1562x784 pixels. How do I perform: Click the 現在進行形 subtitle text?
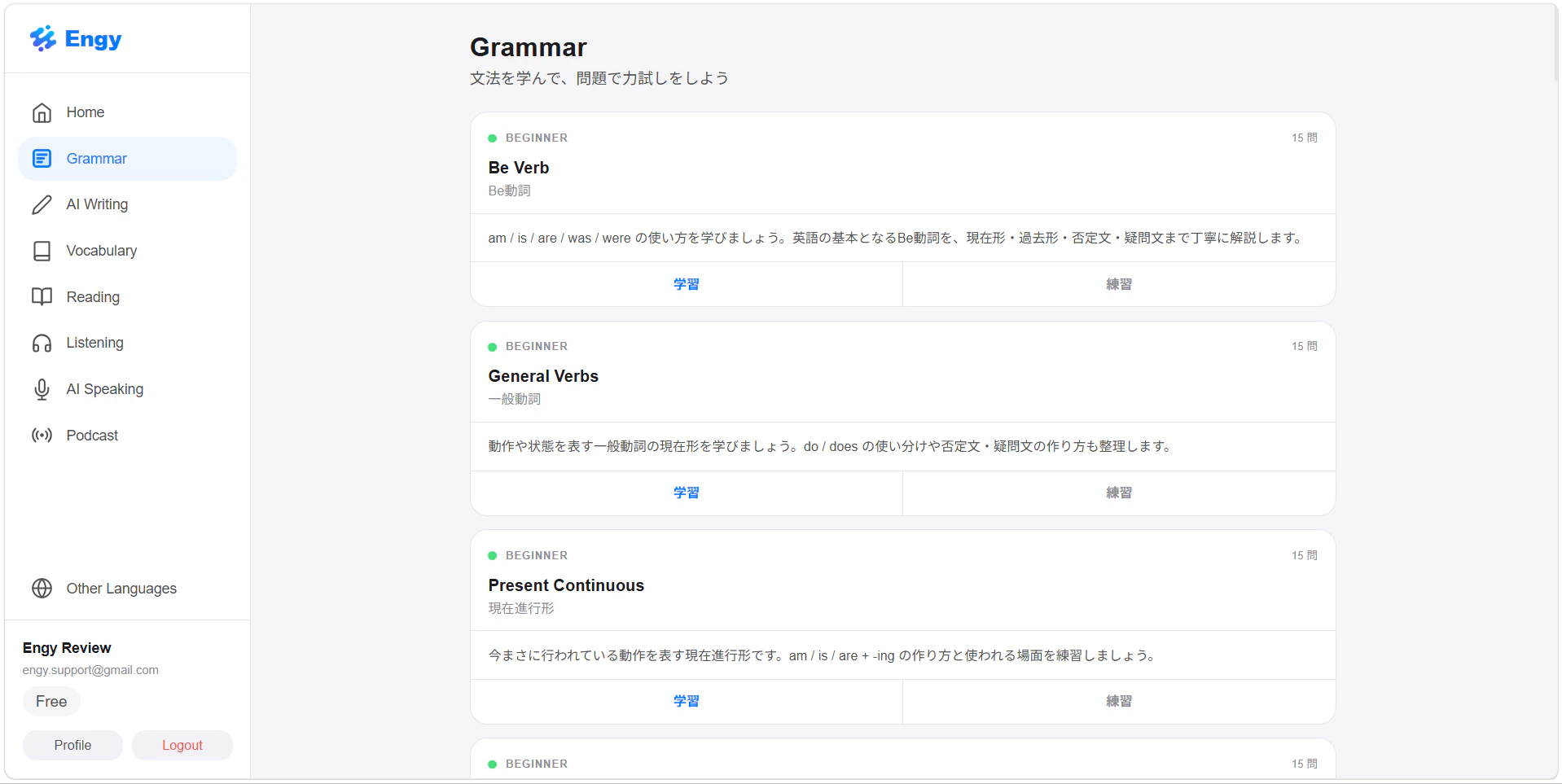[x=521, y=608]
